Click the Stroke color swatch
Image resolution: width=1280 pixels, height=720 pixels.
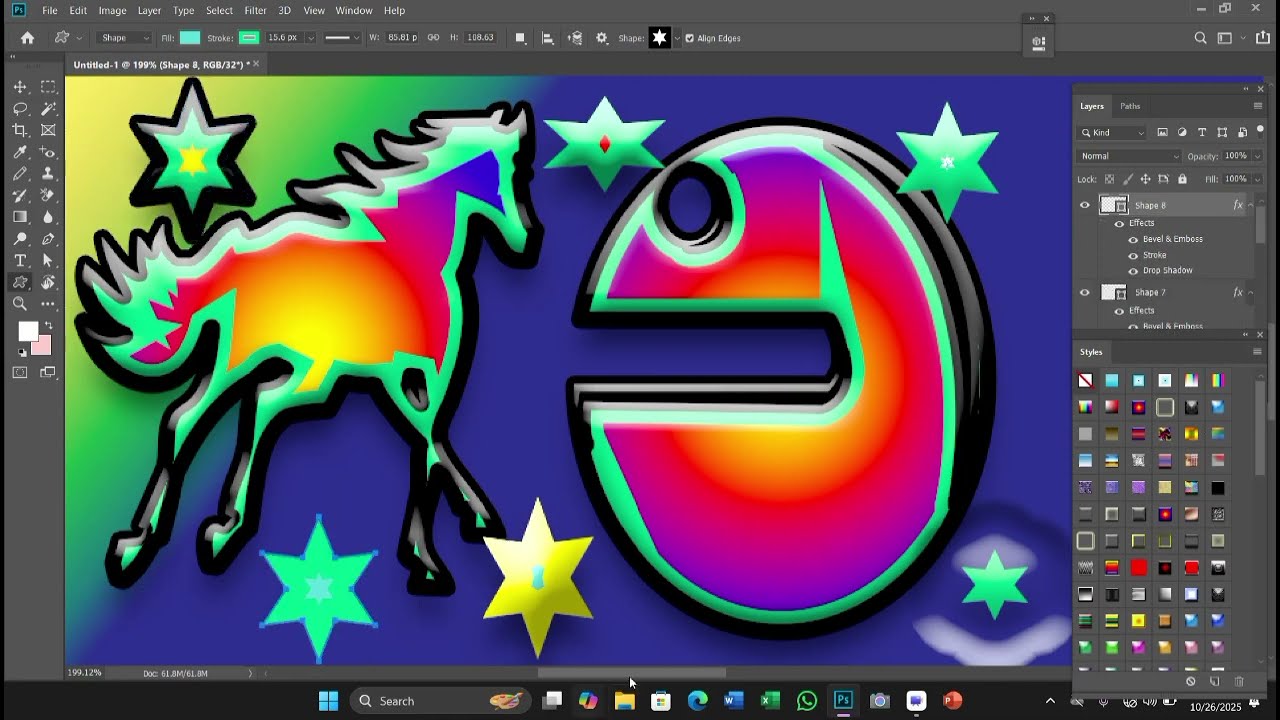tap(249, 38)
